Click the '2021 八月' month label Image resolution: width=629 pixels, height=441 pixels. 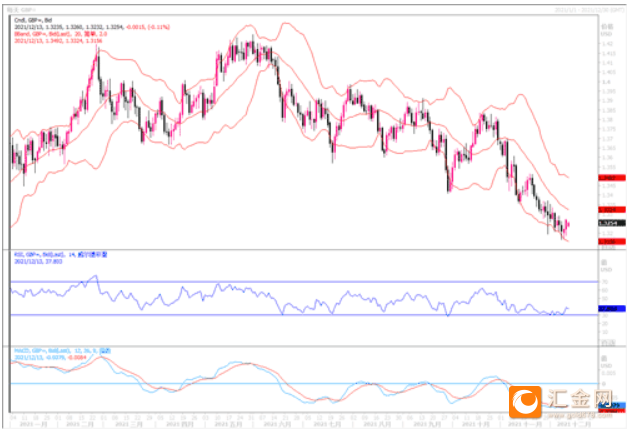pos(377,424)
